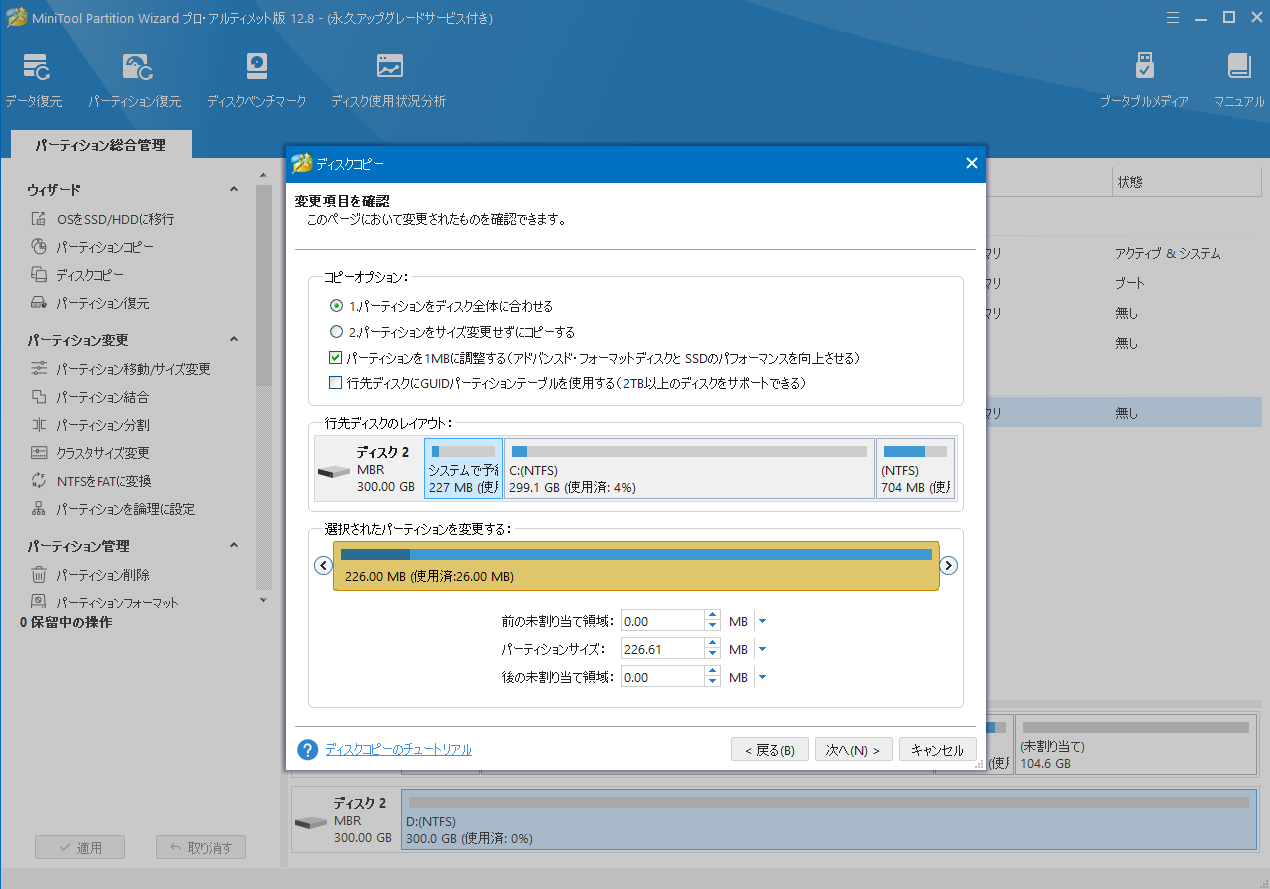The width and height of the screenshot is (1270, 889).
Task: Click the greyed 取り消す button
Action: 201,847
